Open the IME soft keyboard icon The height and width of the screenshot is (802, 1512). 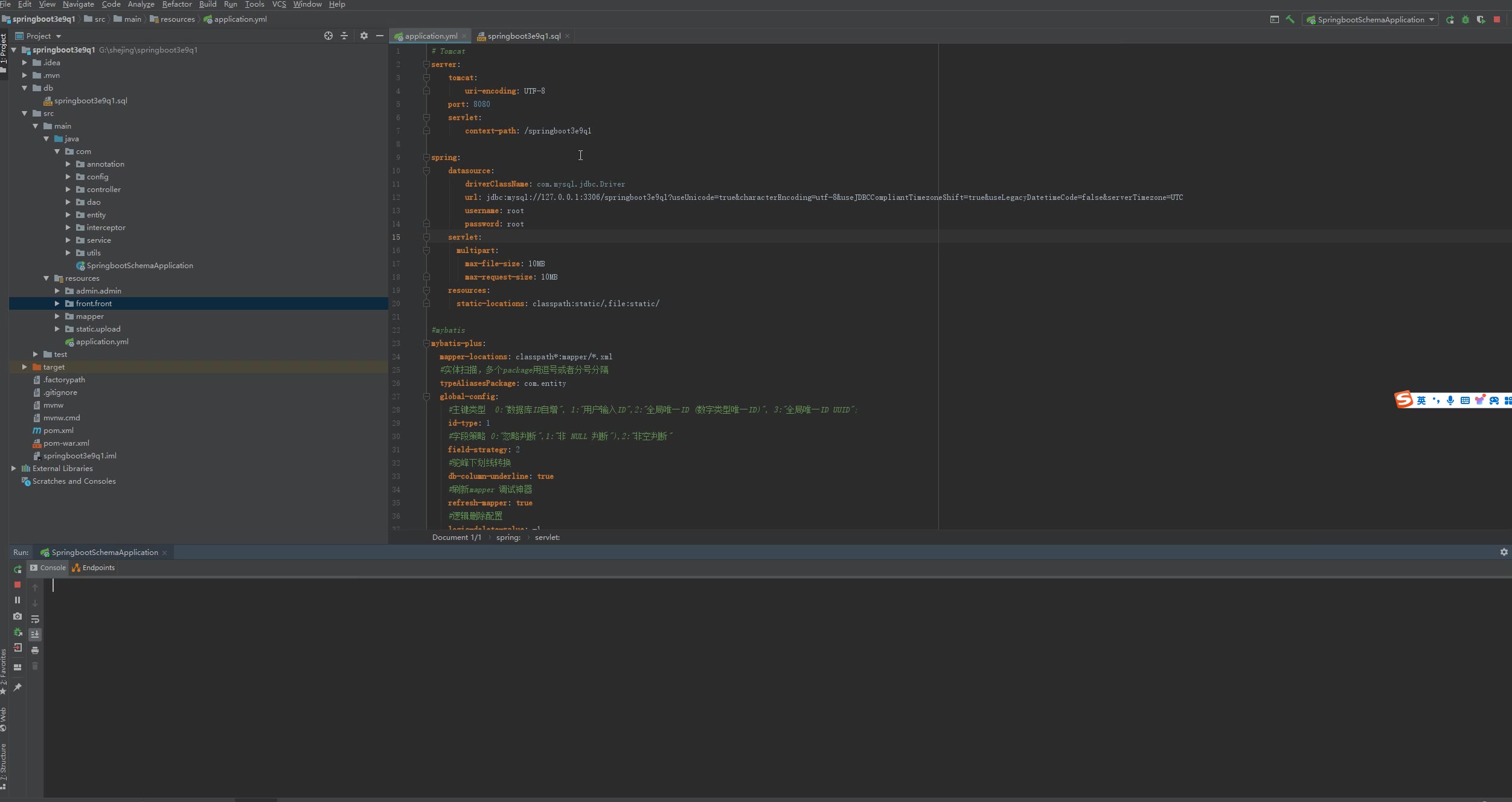click(x=1465, y=400)
